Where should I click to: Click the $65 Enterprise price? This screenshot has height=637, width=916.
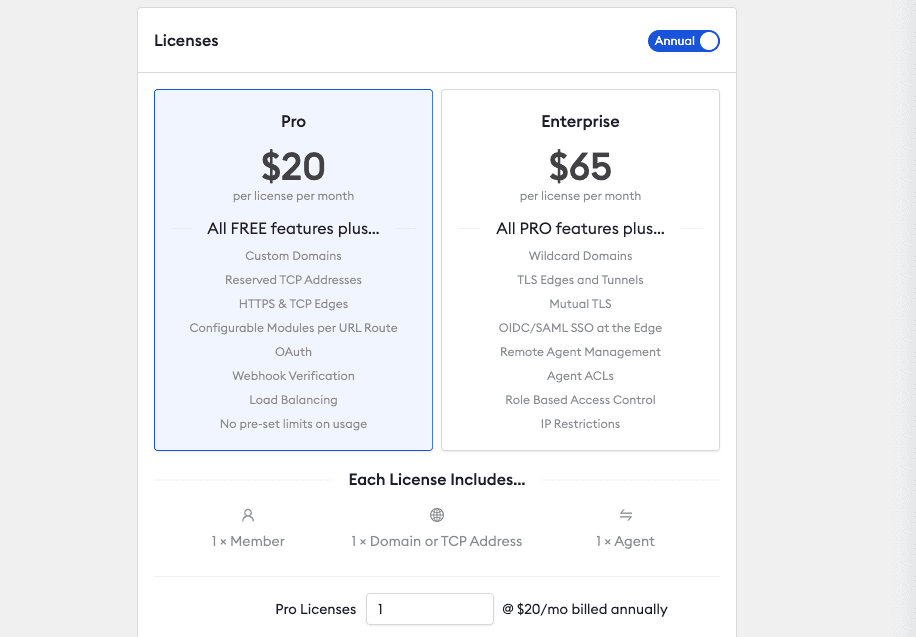580,167
